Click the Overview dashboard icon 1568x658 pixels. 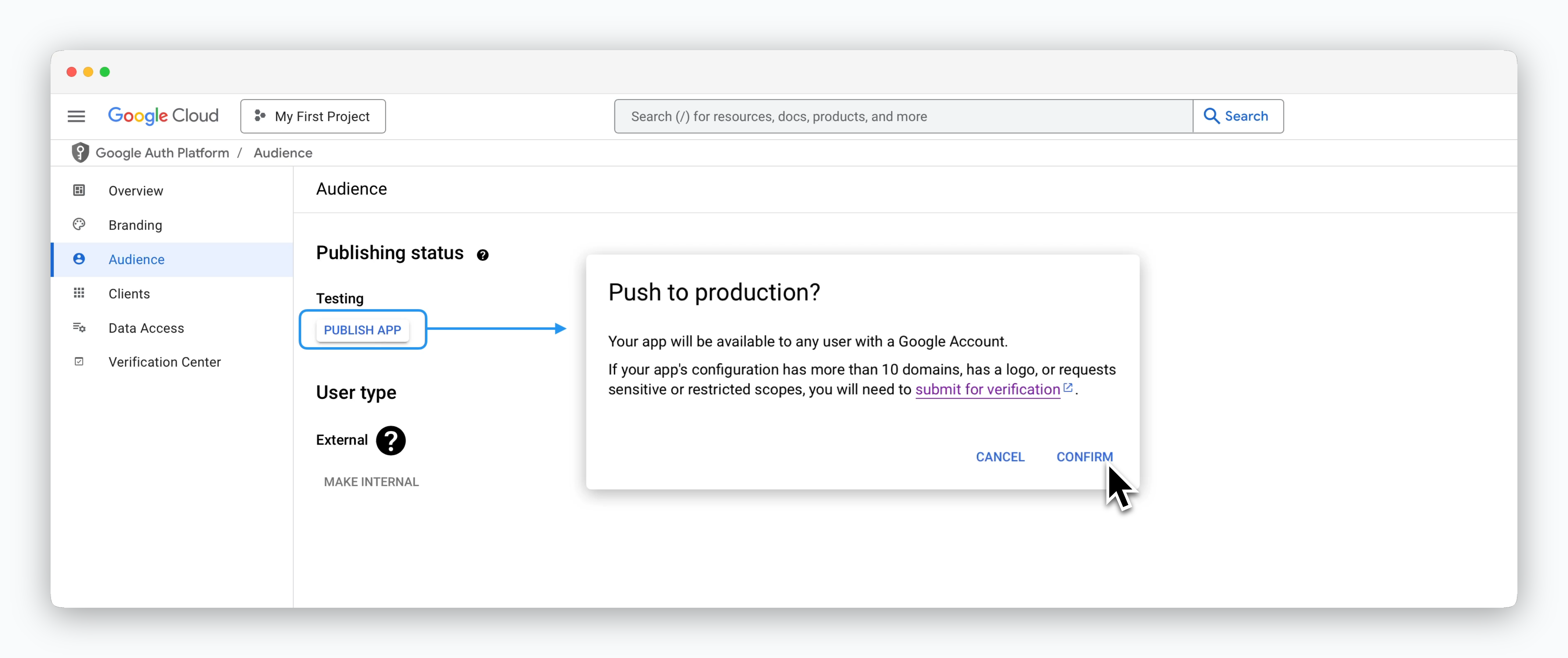pyautogui.click(x=79, y=190)
